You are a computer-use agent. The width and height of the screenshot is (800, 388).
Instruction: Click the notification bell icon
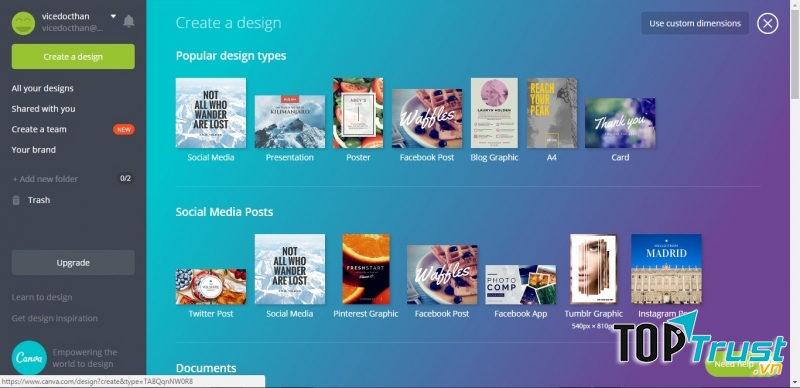click(x=129, y=21)
